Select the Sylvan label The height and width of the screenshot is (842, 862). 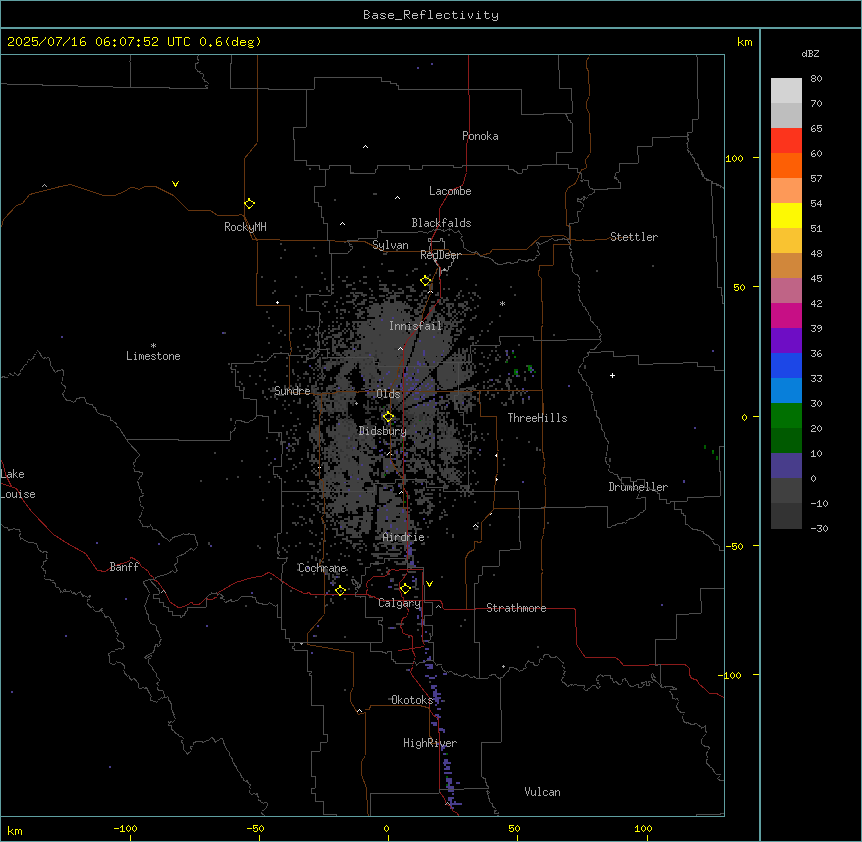[390, 245]
